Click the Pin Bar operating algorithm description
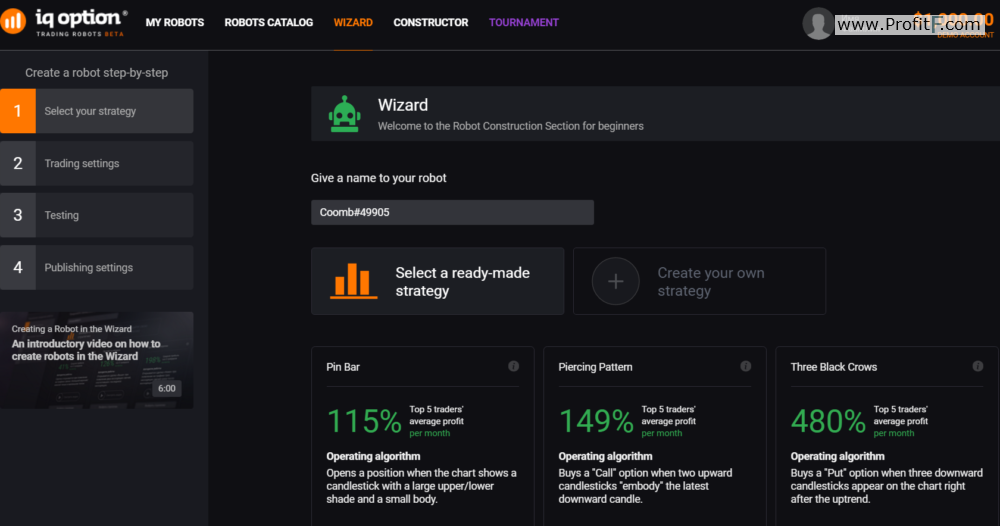The width and height of the screenshot is (1000, 526). pos(422,486)
